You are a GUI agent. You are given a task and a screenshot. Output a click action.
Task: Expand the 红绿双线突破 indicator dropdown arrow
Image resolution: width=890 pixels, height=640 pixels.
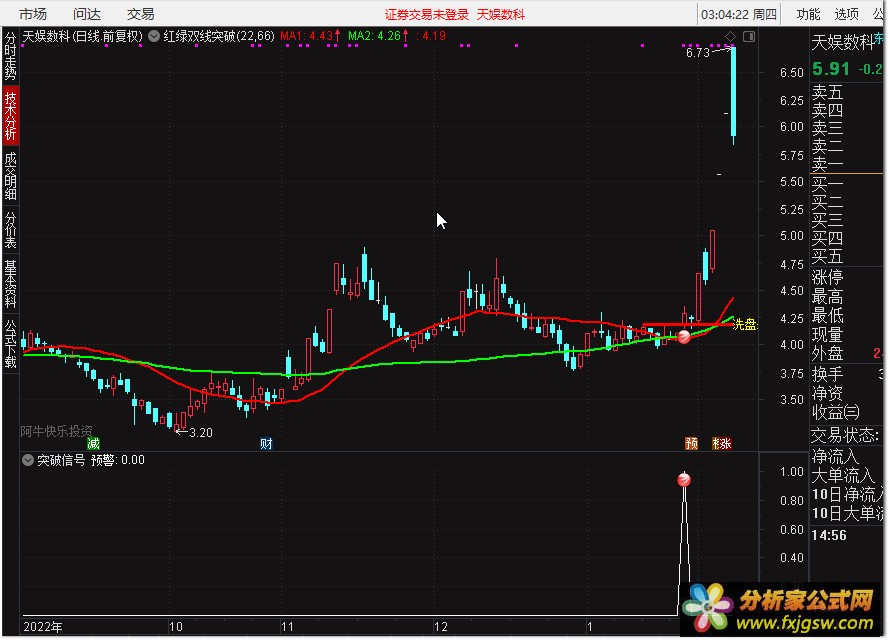coord(154,36)
